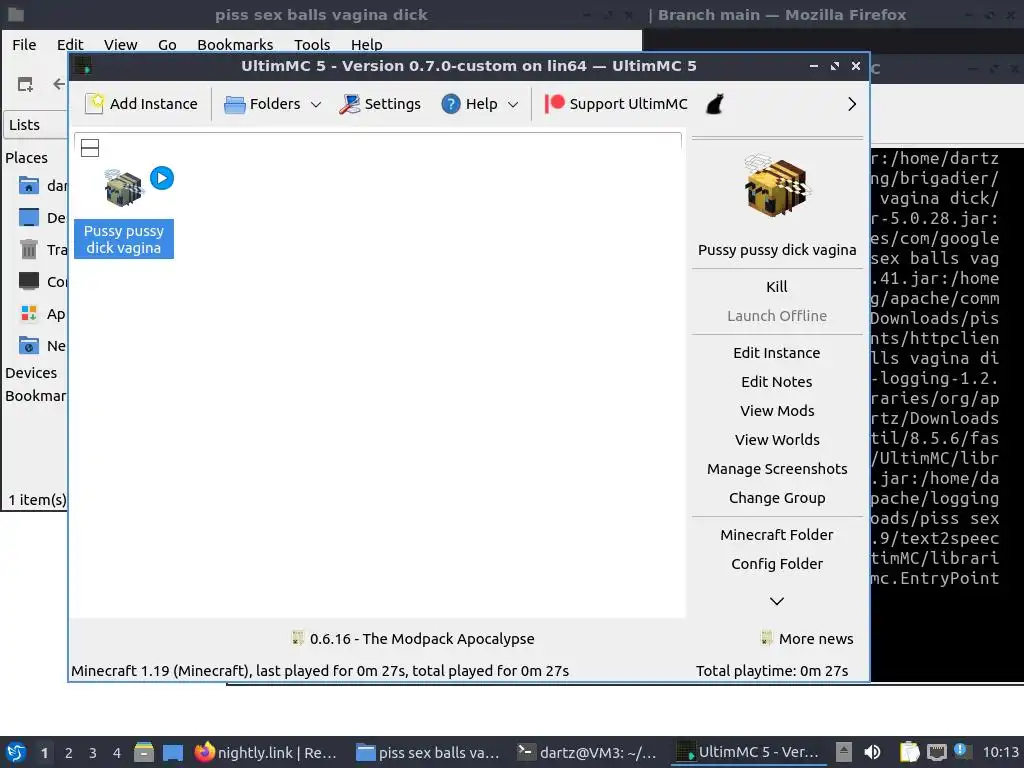Open Bookmarks menu in the file manager
The image size is (1024, 768).
[x=235, y=44]
